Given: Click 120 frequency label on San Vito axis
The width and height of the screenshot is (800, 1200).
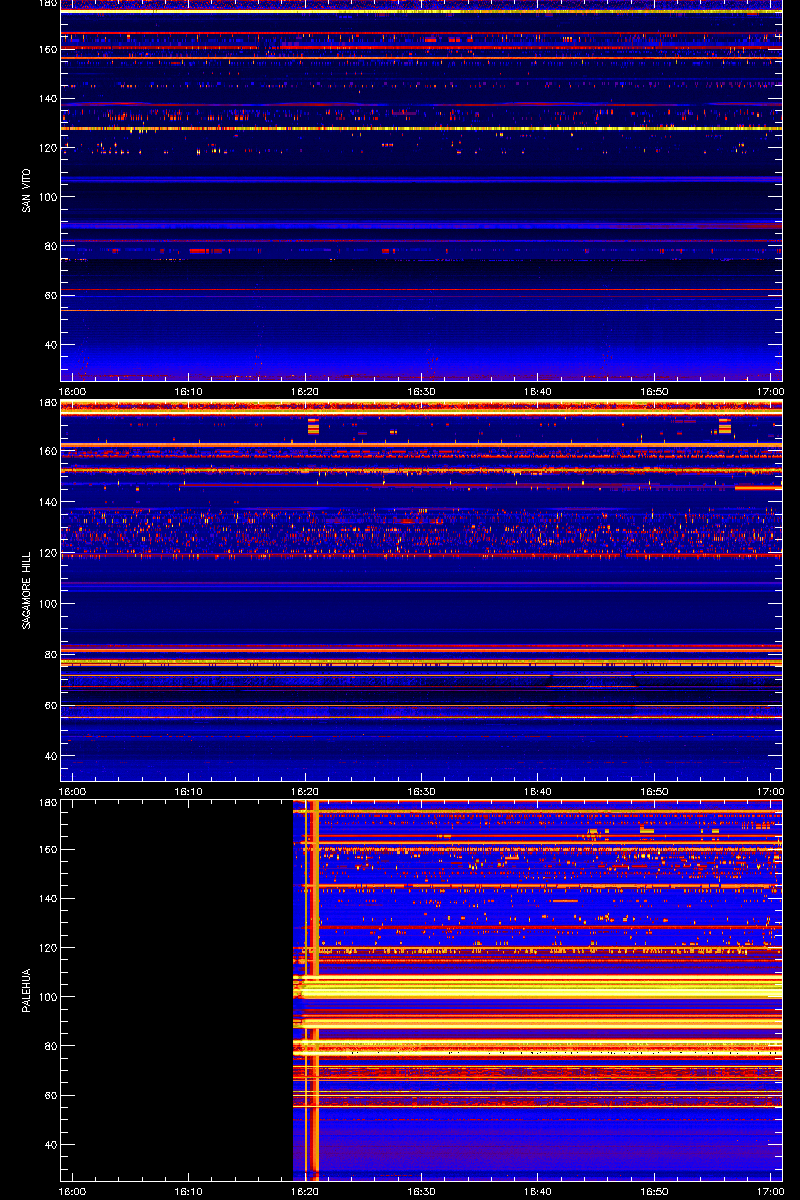Looking at the screenshot, I should 48,147.
